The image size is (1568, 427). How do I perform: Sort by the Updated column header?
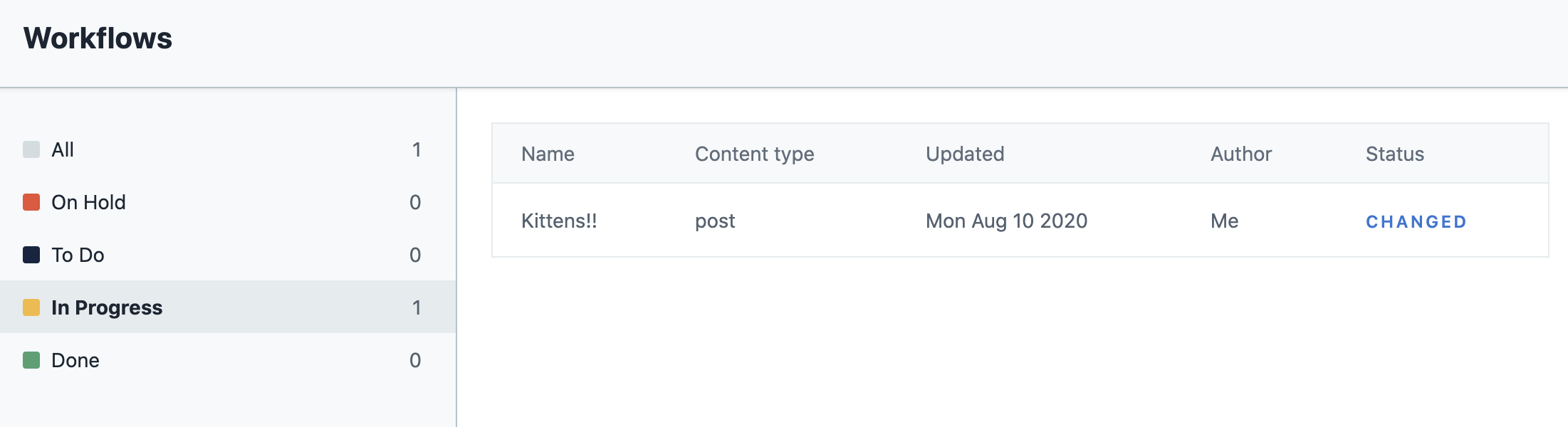965,154
